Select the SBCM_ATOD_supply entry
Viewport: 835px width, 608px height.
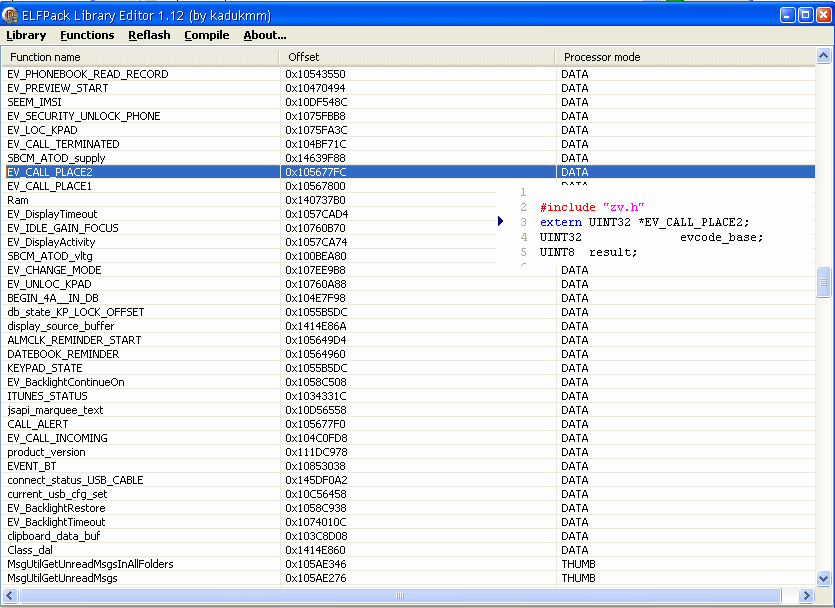tap(408, 158)
